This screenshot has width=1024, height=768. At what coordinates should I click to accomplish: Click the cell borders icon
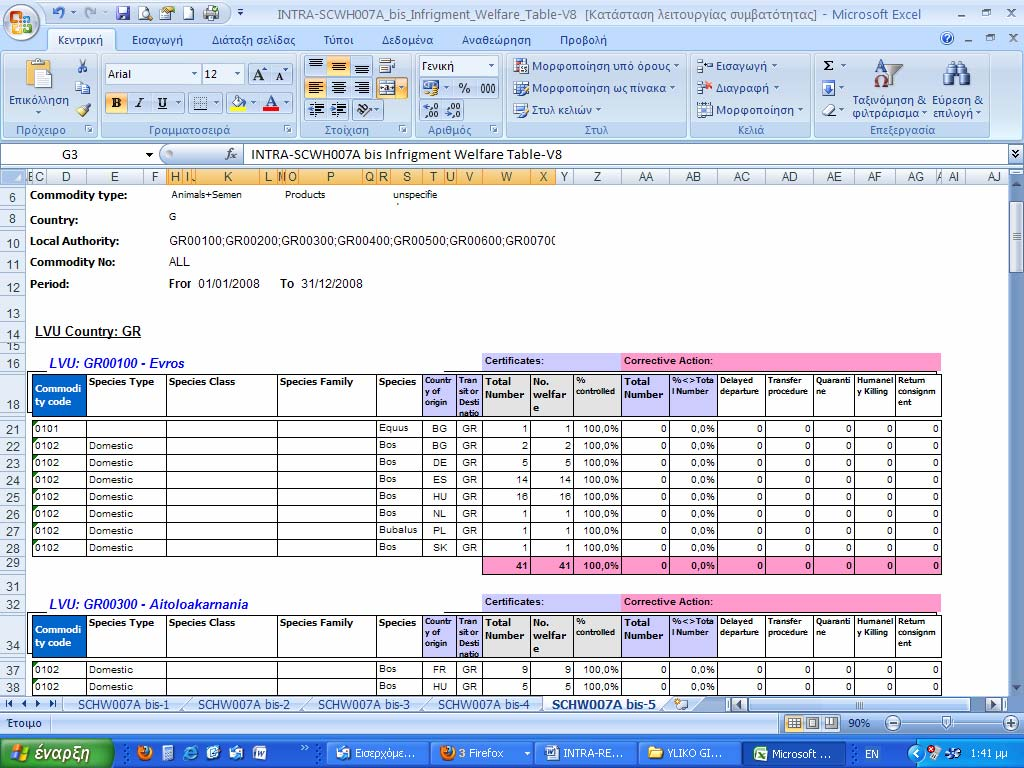click(x=200, y=103)
